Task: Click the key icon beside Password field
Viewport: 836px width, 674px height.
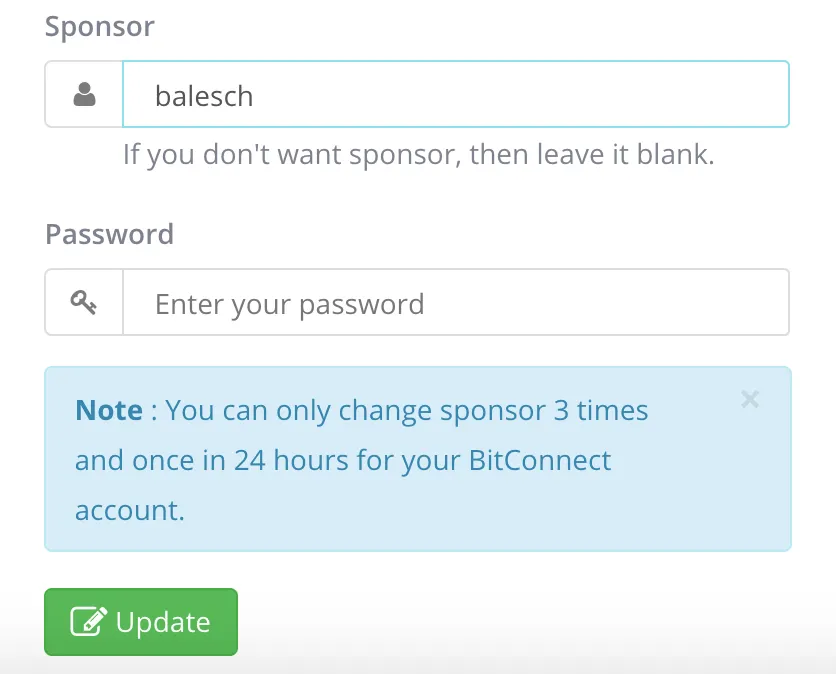Action: (84, 302)
